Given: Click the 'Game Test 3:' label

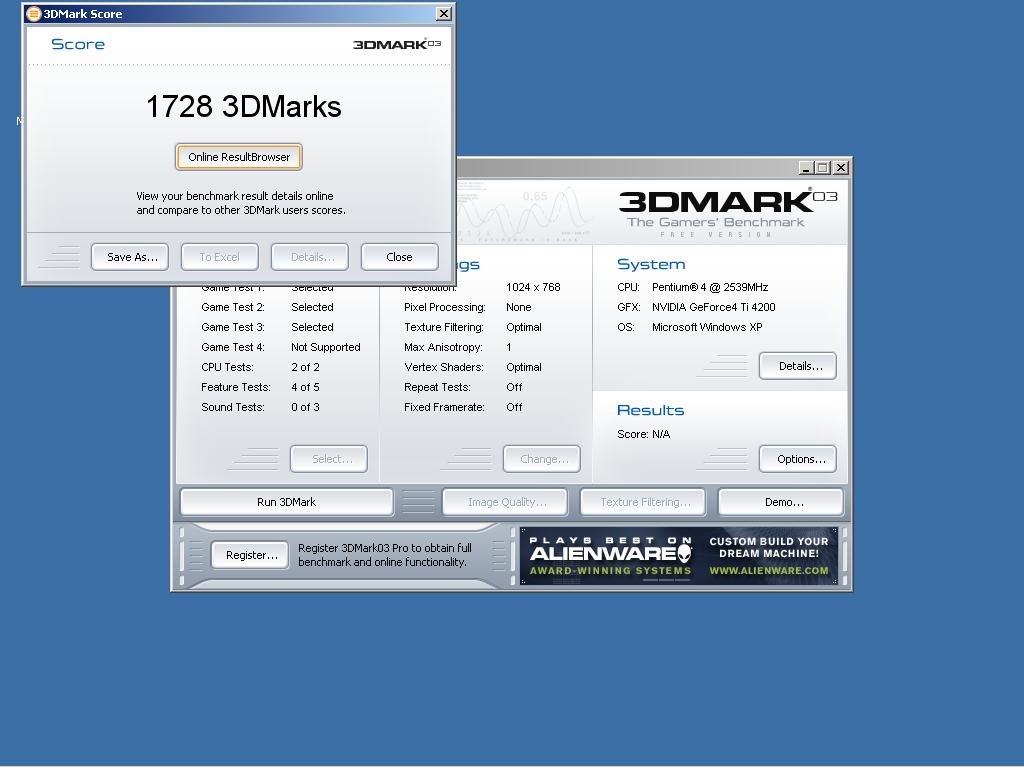Looking at the screenshot, I should click(x=233, y=327).
